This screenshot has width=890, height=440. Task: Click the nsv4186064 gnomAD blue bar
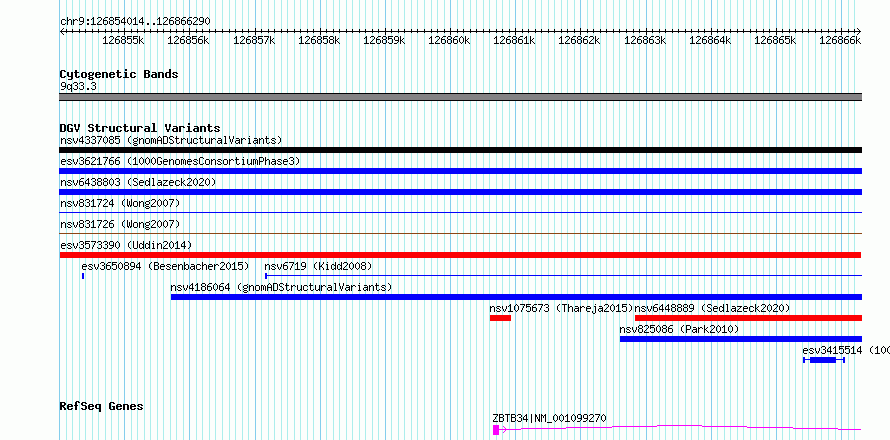(516, 297)
